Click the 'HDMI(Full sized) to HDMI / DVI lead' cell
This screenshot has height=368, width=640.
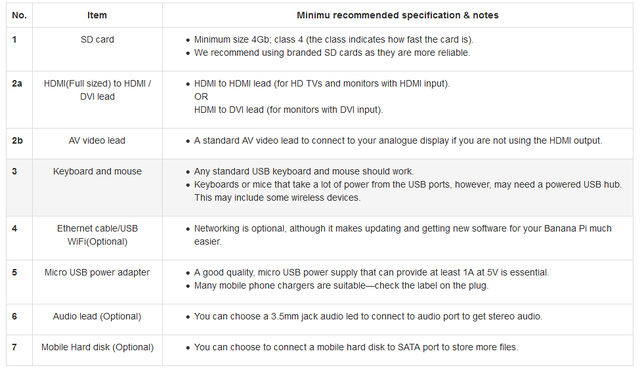point(97,90)
